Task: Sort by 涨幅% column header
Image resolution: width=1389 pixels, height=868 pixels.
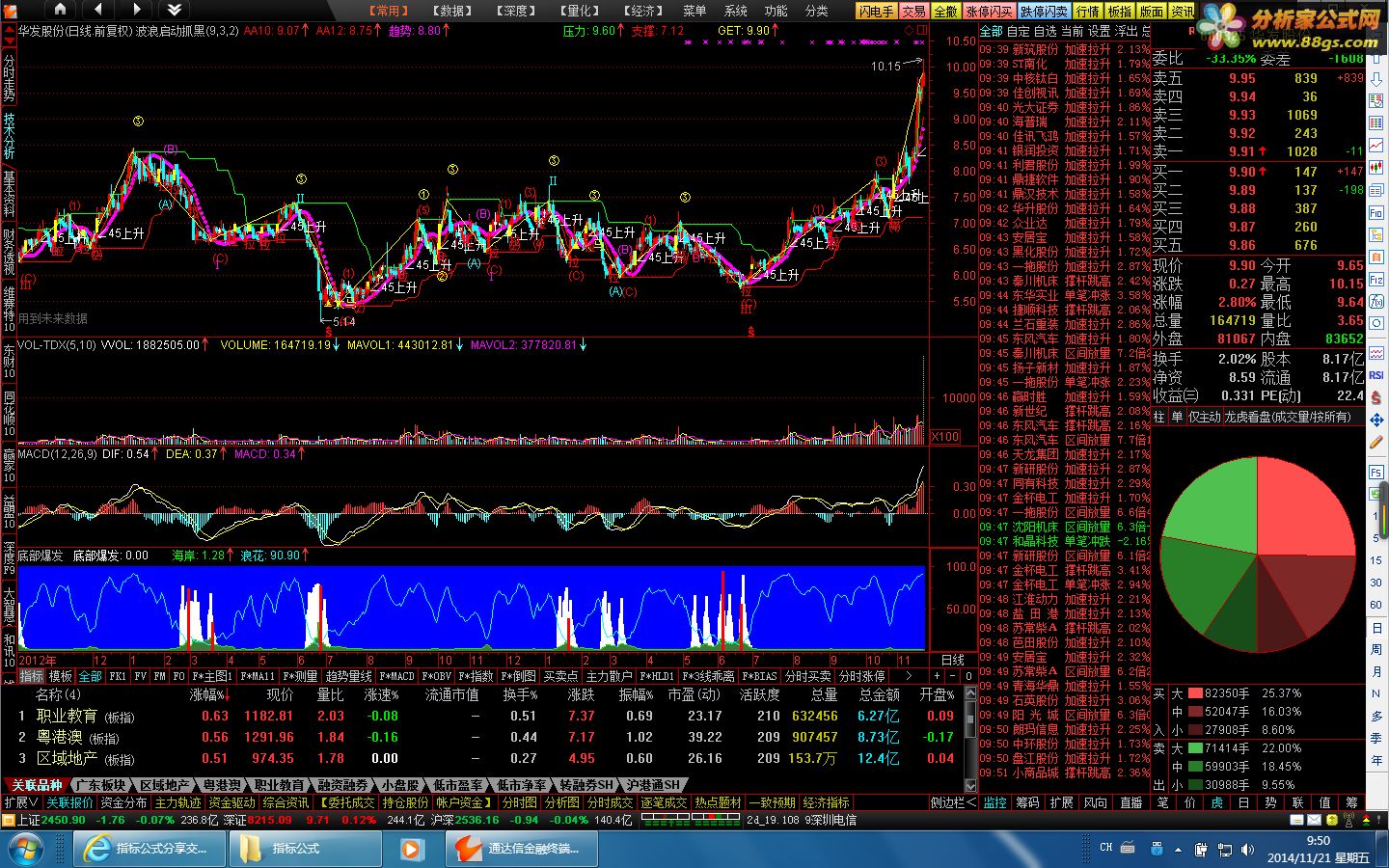Action: pos(207,694)
